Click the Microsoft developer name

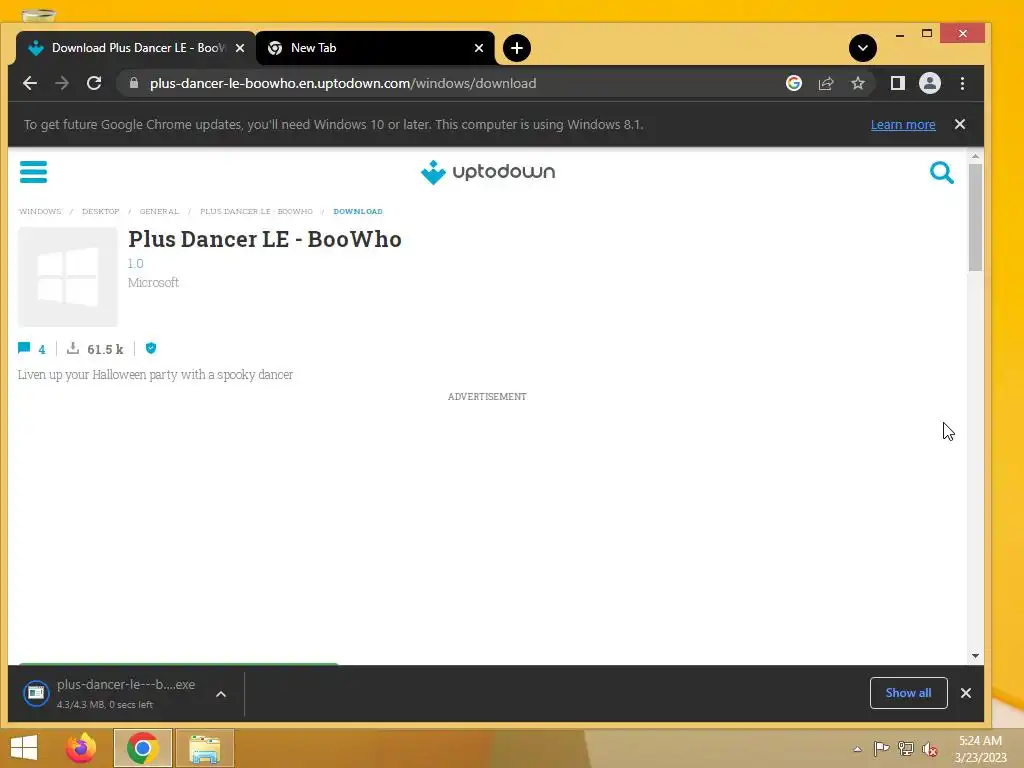(x=153, y=282)
